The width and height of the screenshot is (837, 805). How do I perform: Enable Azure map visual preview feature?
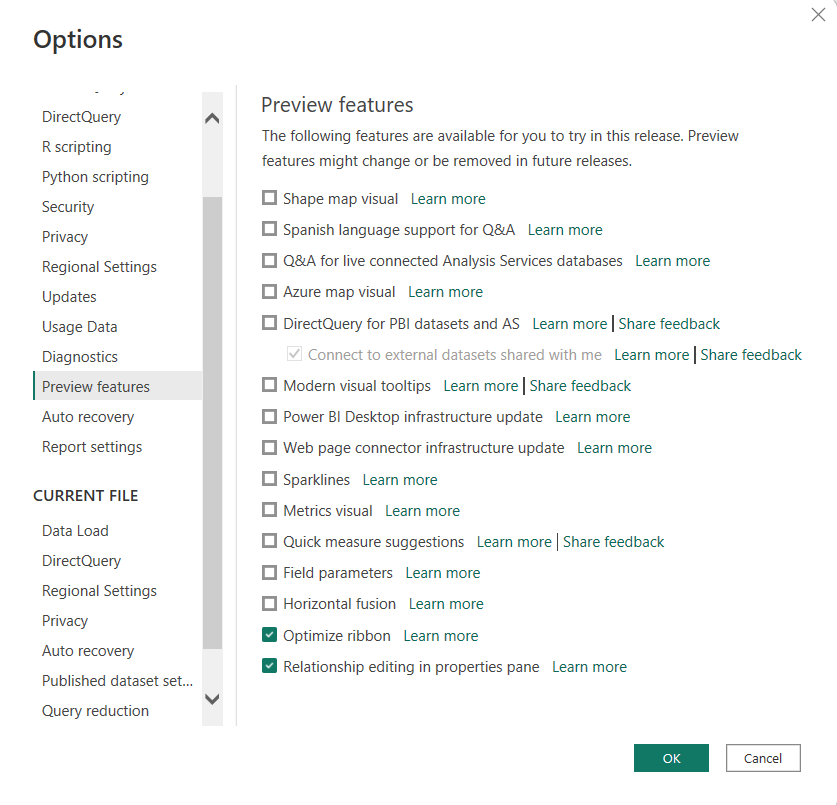(x=269, y=291)
